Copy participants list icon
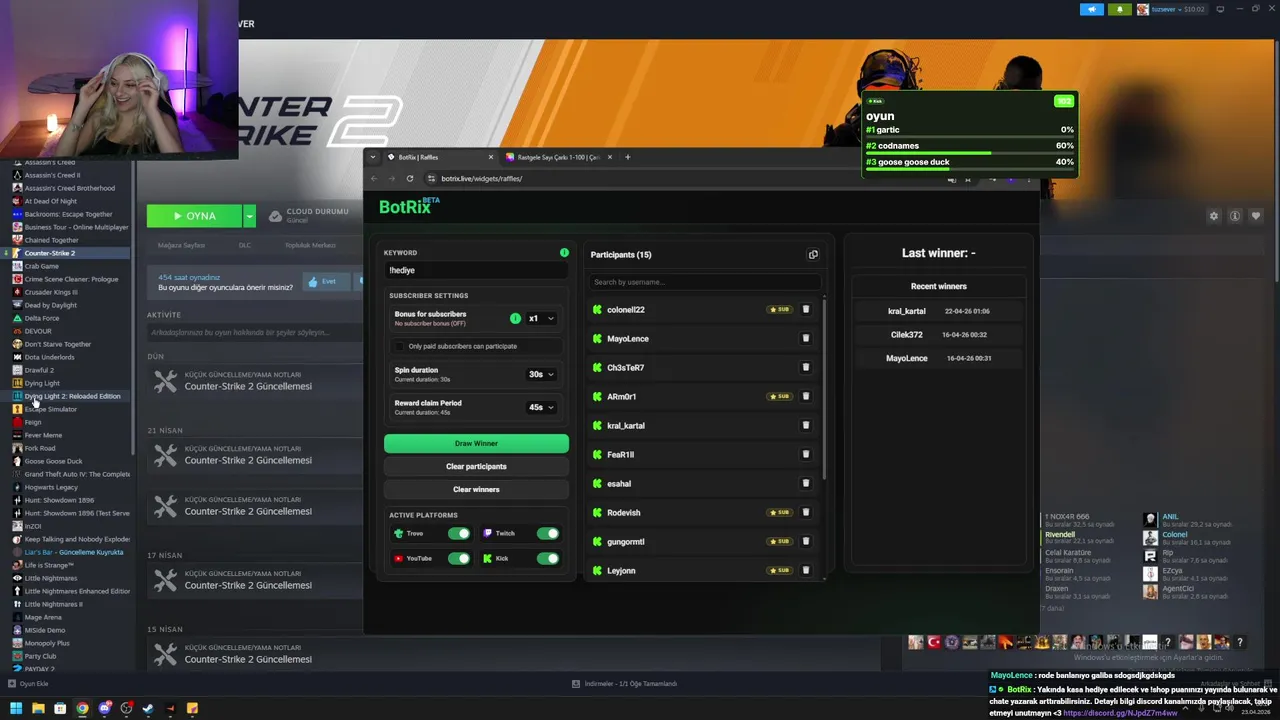 (x=813, y=255)
